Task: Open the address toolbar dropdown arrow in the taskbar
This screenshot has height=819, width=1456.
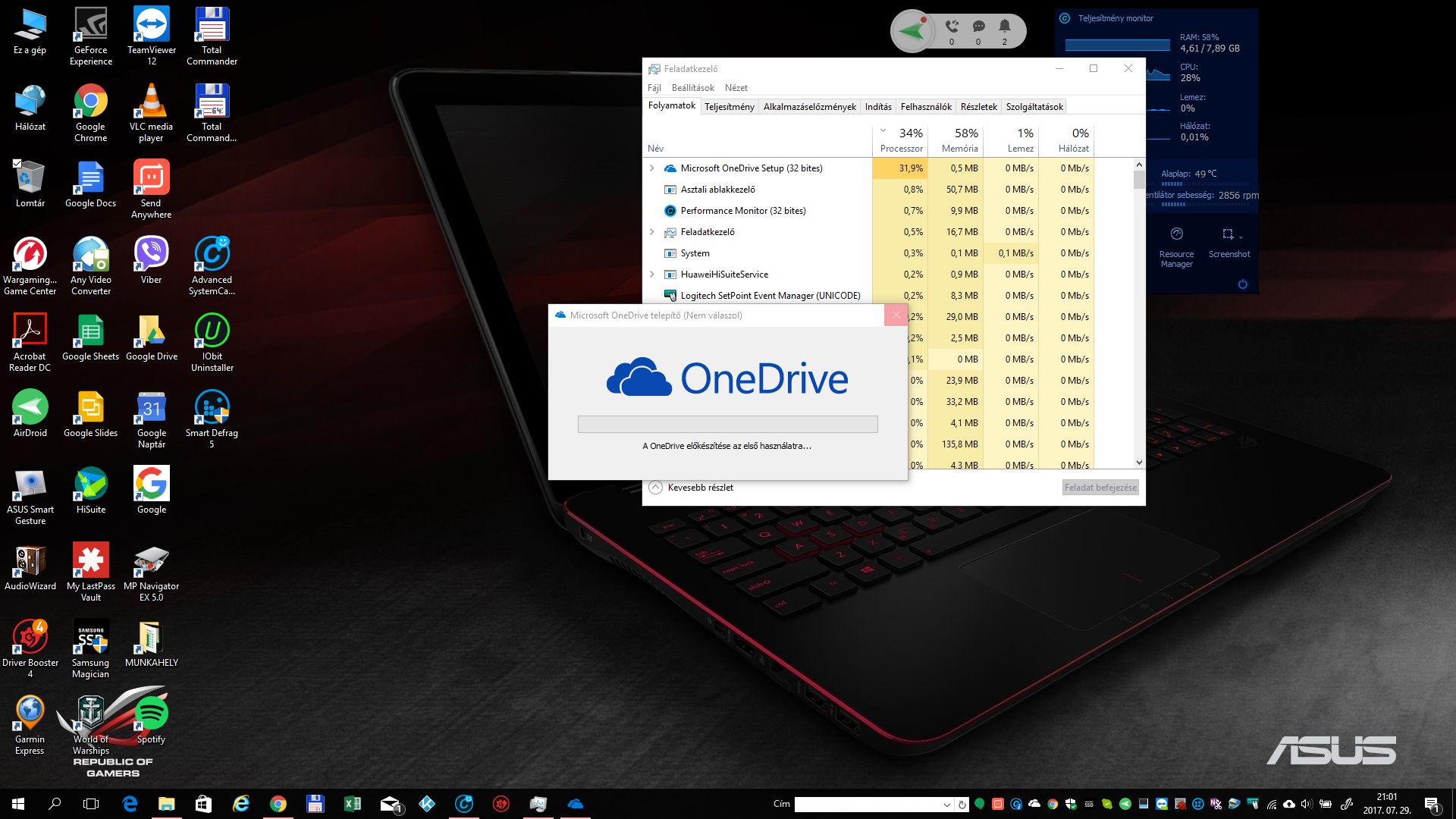Action: pos(946,805)
